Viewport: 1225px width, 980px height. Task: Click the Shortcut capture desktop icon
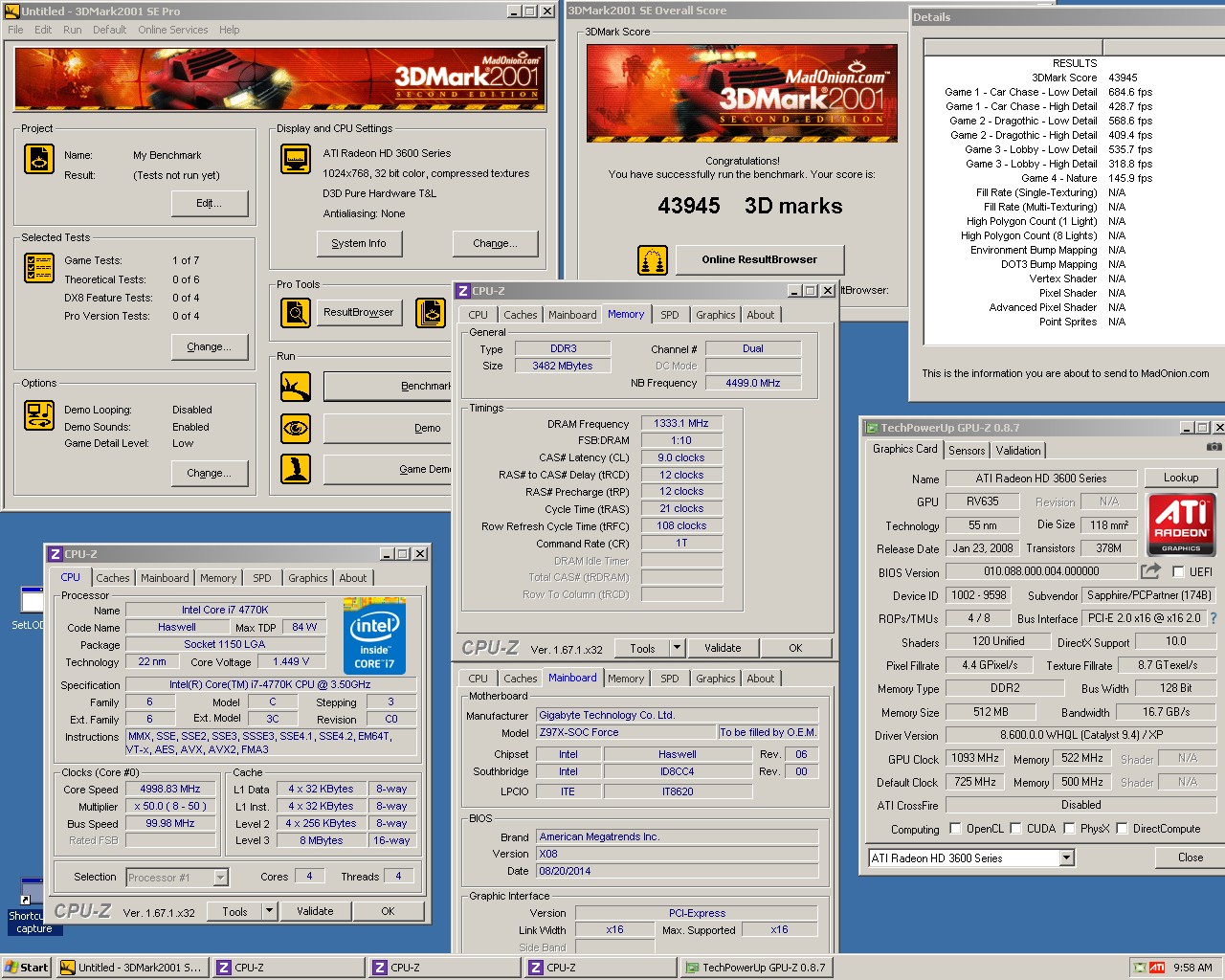click(33, 906)
